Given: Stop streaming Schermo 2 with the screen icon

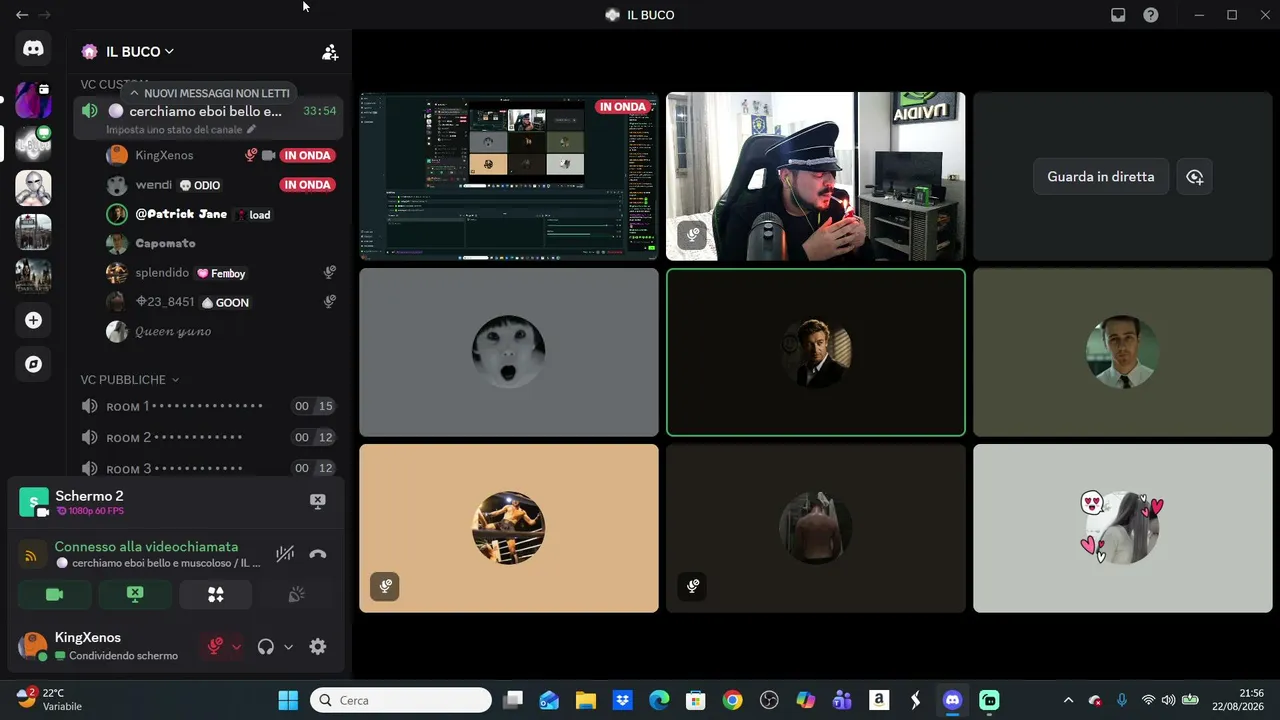Looking at the screenshot, I should [x=318, y=502].
